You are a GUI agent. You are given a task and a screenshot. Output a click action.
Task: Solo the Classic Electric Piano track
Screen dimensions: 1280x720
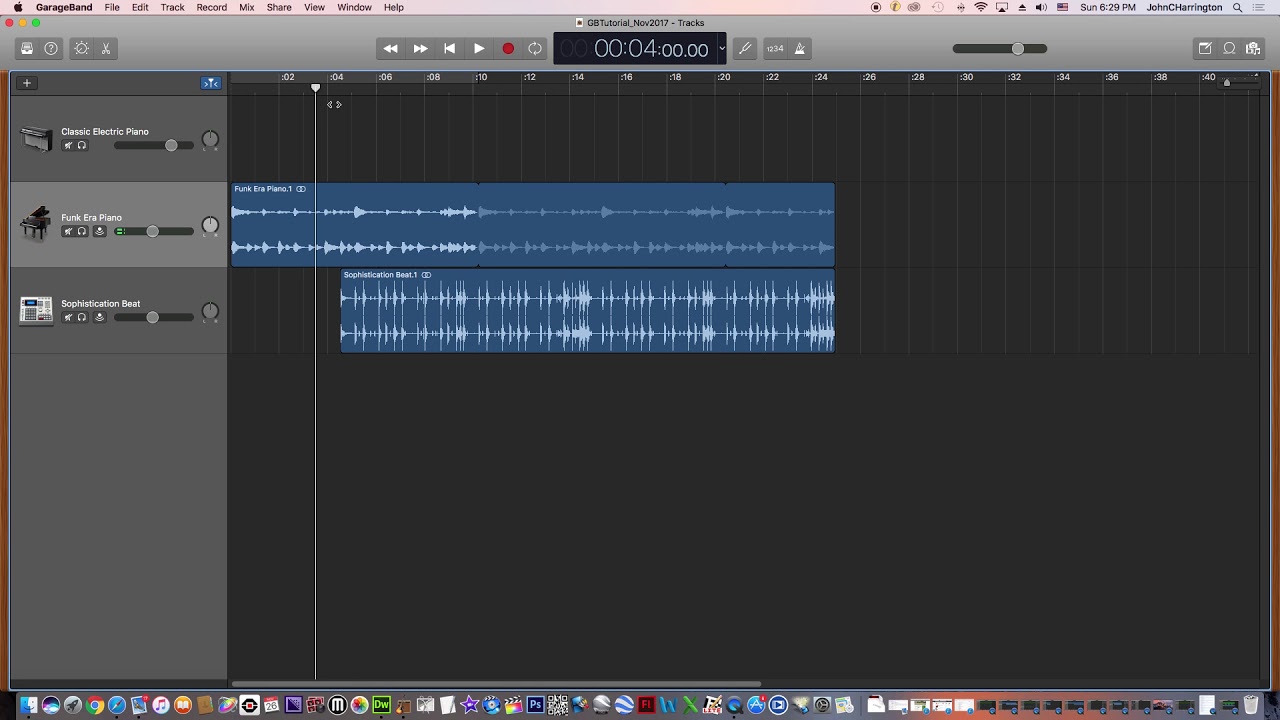pos(82,146)
